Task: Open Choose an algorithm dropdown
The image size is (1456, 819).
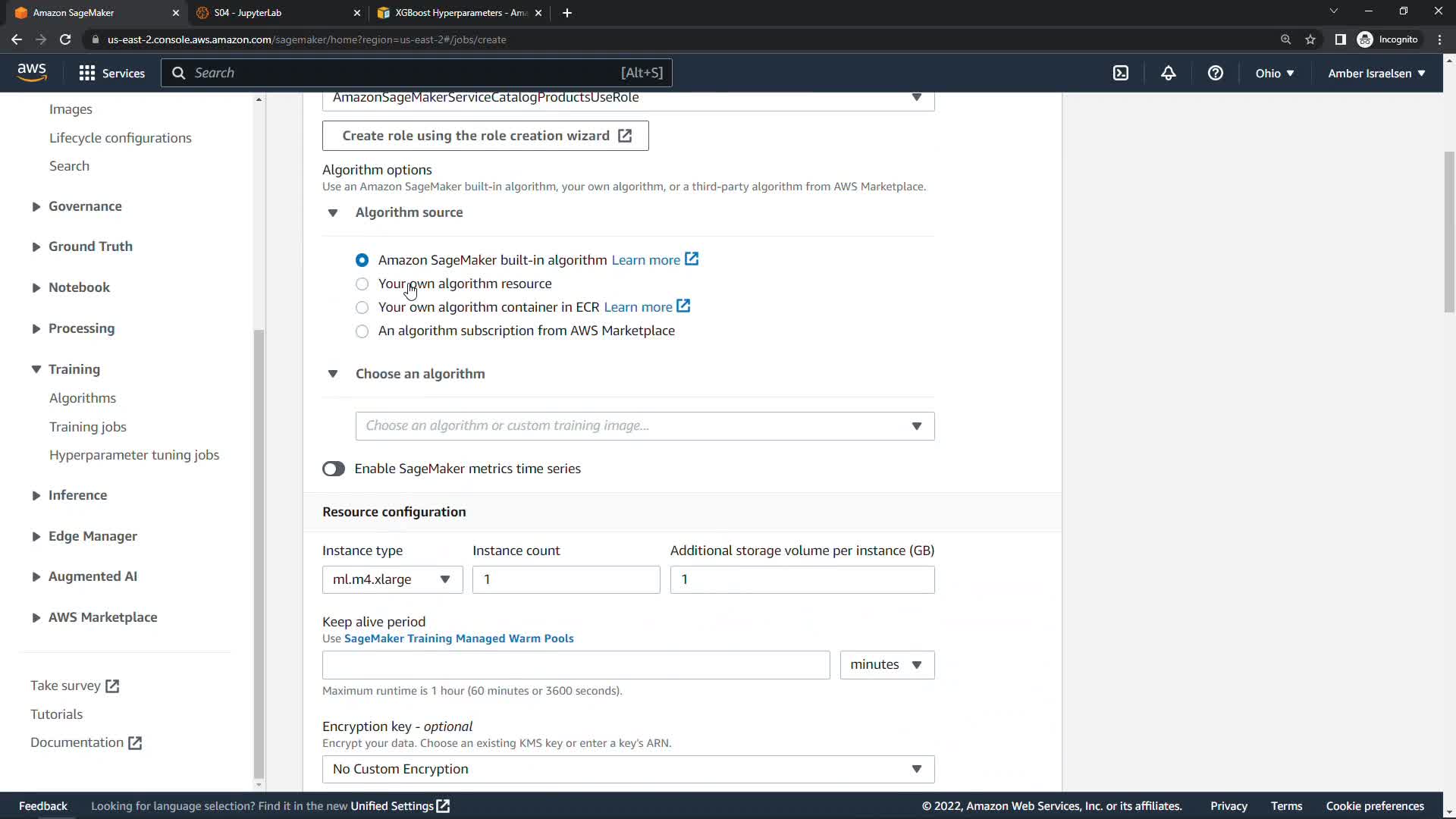Action: point(645,426)
